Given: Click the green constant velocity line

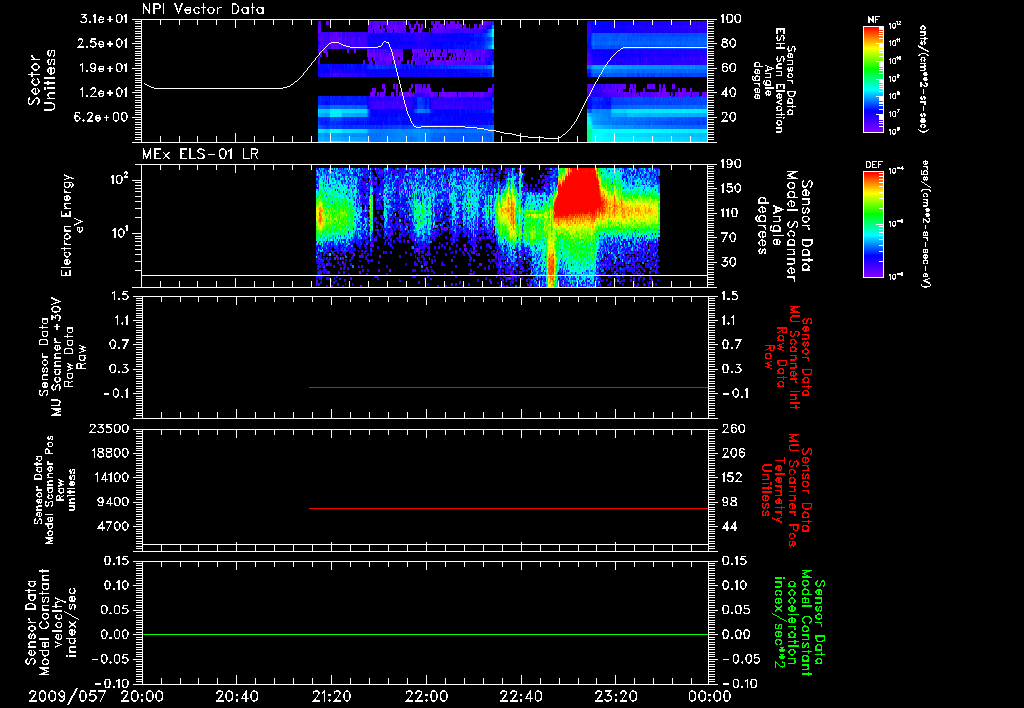Looking at the screenshot, I should coord(425,634).
